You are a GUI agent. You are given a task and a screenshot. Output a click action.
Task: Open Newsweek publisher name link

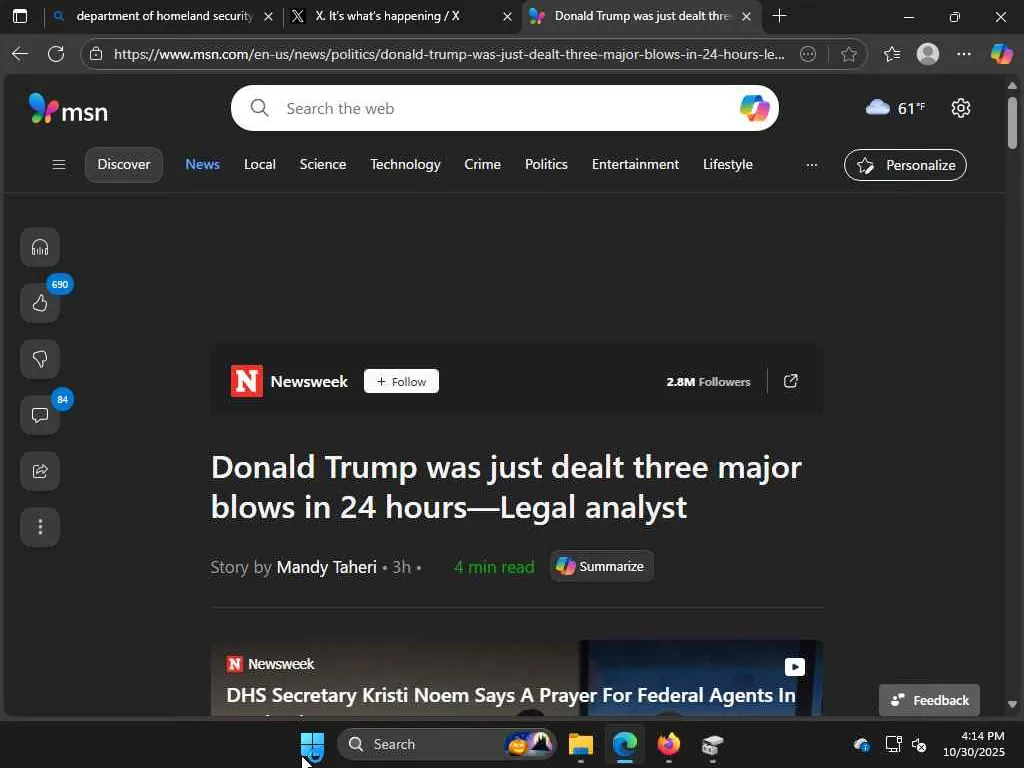tap(309, 381)
